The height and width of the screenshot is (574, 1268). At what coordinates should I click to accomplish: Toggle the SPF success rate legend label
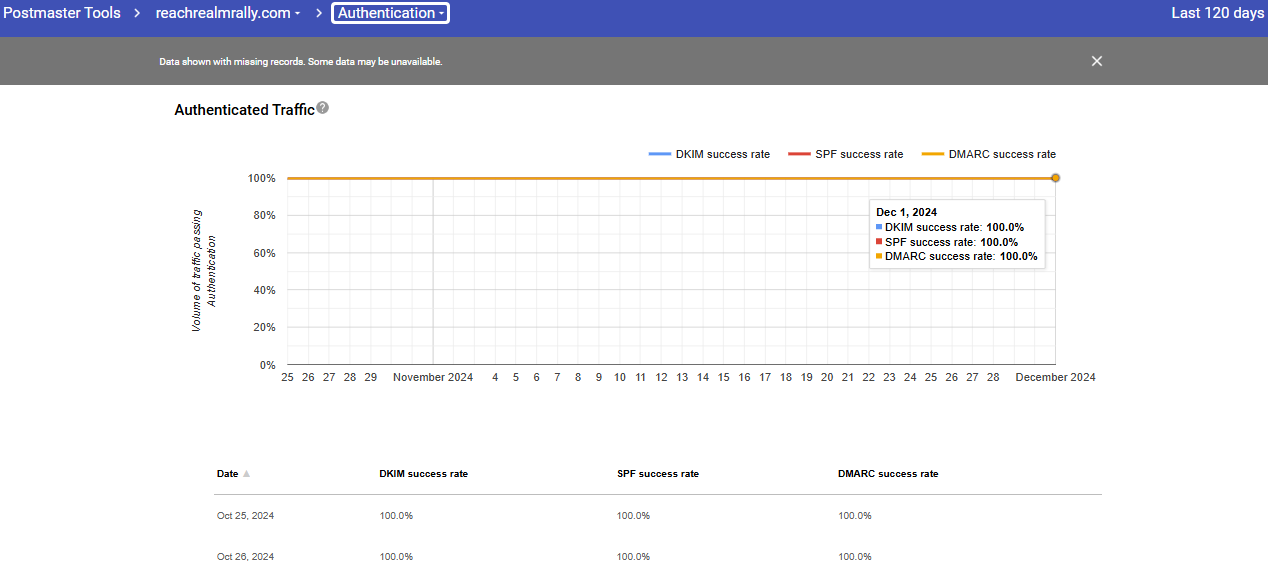click(x=859, y=154)
